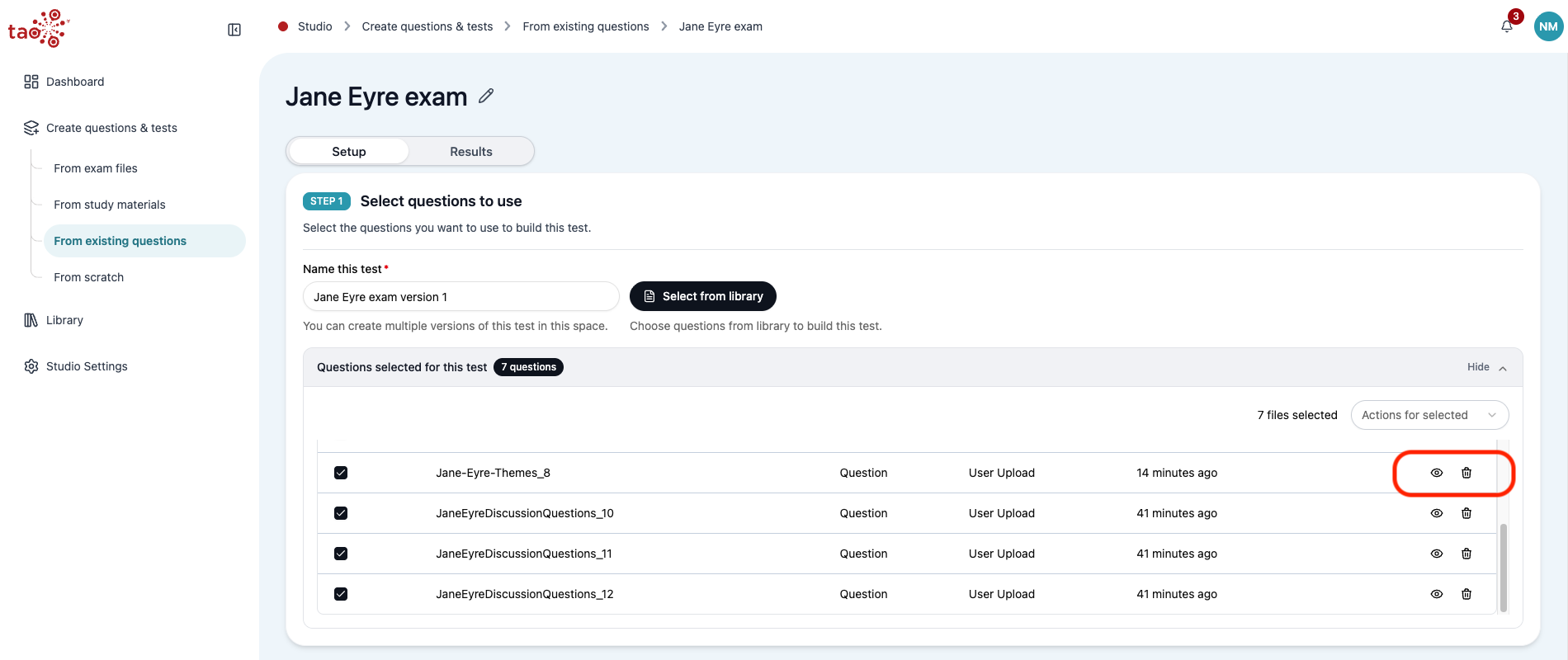Open Actions for selected dropdown
1568x660 pixels.
point(1429,415)
